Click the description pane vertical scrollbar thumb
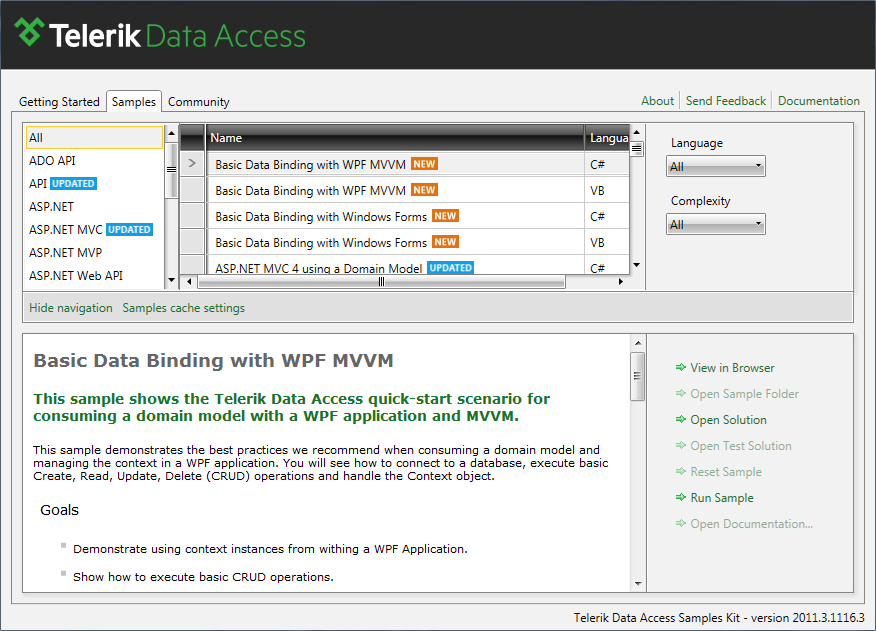The image size is (876, 631). (637, 376)
